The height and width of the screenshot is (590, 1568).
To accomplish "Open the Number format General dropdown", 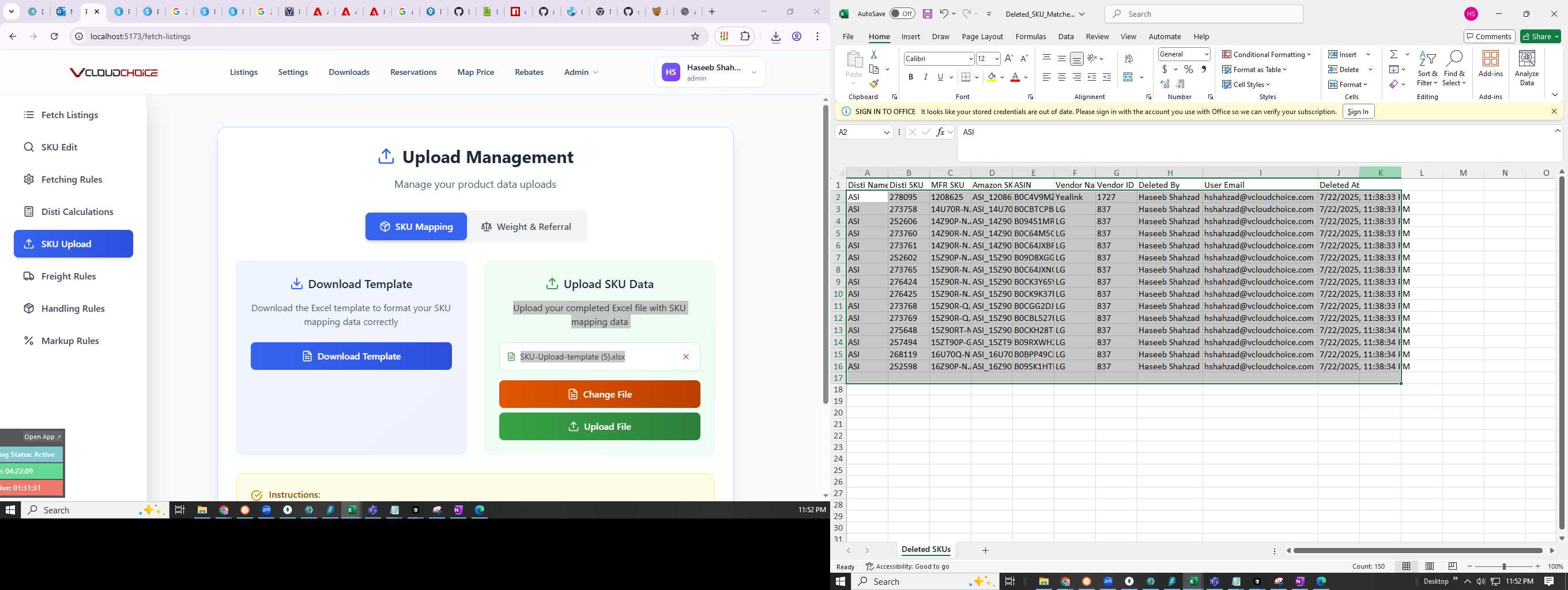I will [1206, 54].
